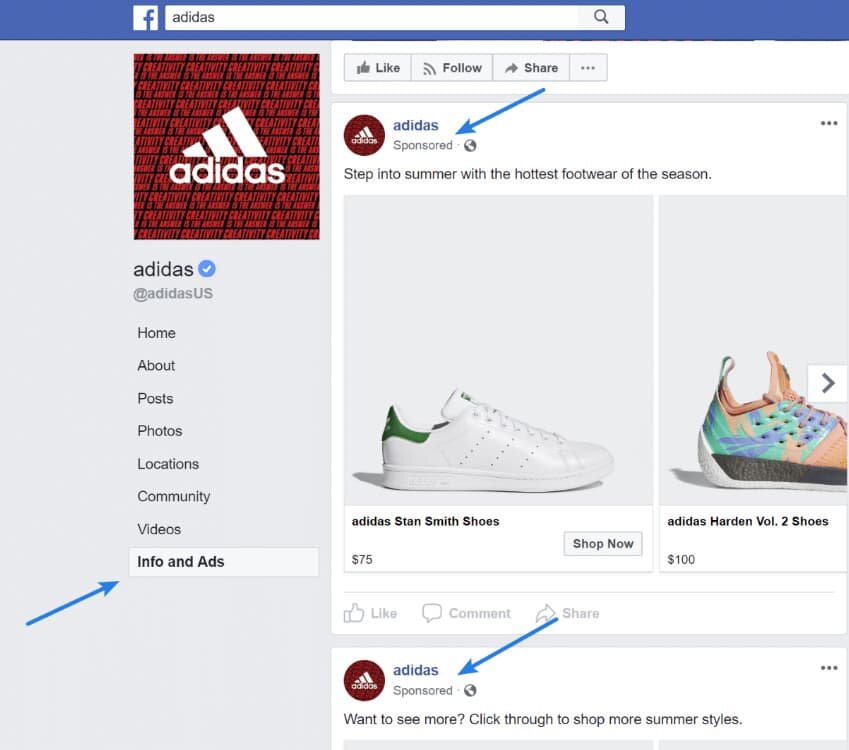Click the $75 price text
Screen dimensions: 849x750
[362, 559]
